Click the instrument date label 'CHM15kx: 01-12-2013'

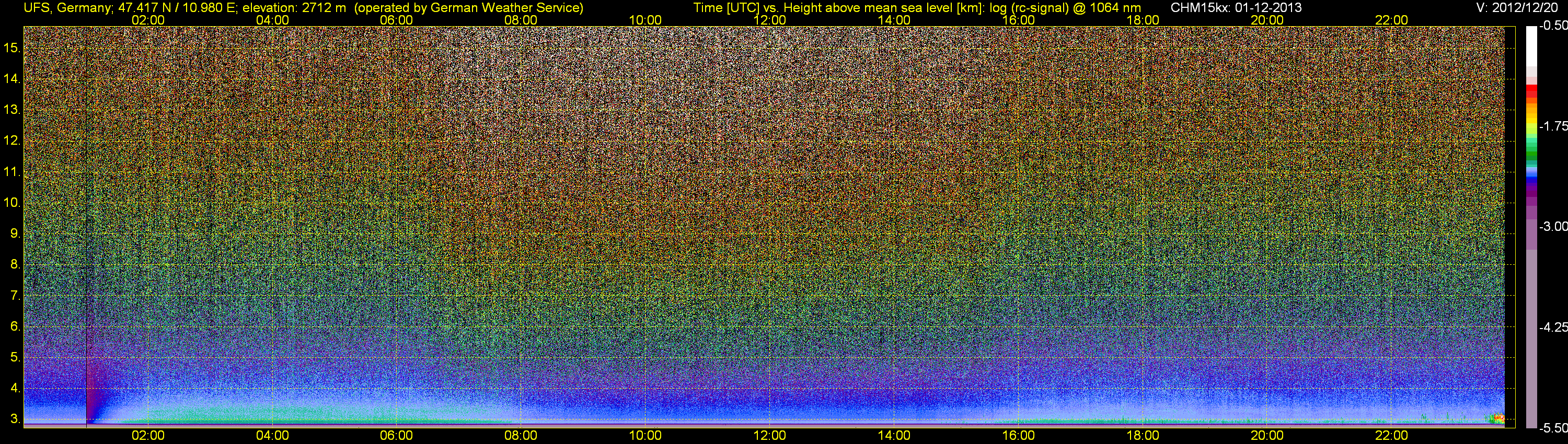pos(1236,8)
